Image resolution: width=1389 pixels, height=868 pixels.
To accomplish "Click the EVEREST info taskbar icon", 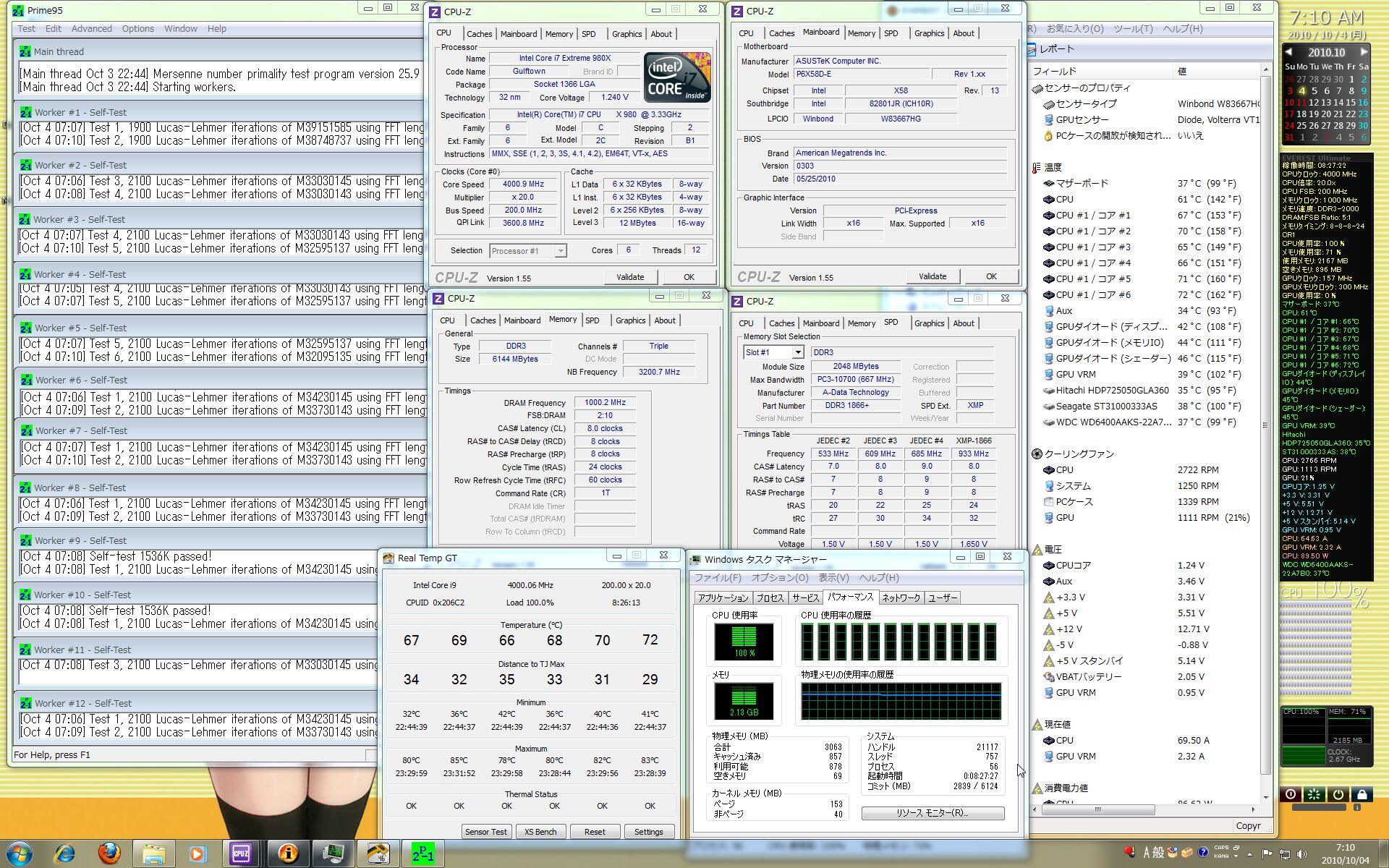I will (x=287, y=854).
